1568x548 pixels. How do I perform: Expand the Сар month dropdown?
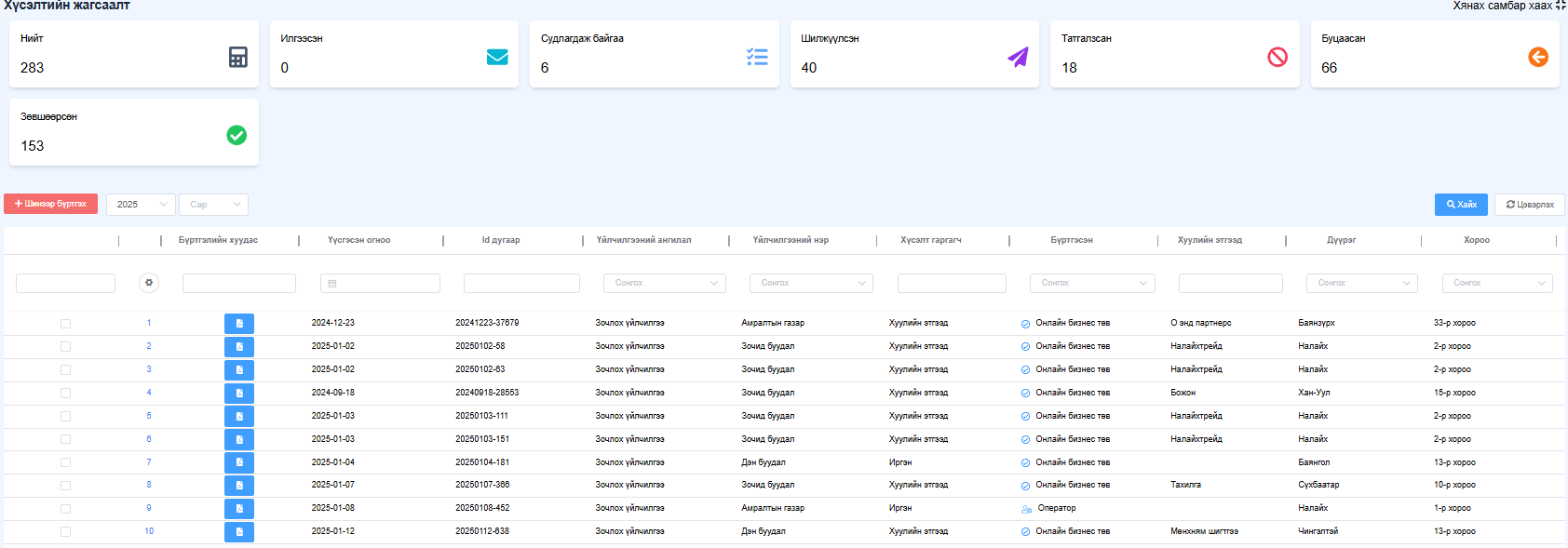[x=213, y=205]
